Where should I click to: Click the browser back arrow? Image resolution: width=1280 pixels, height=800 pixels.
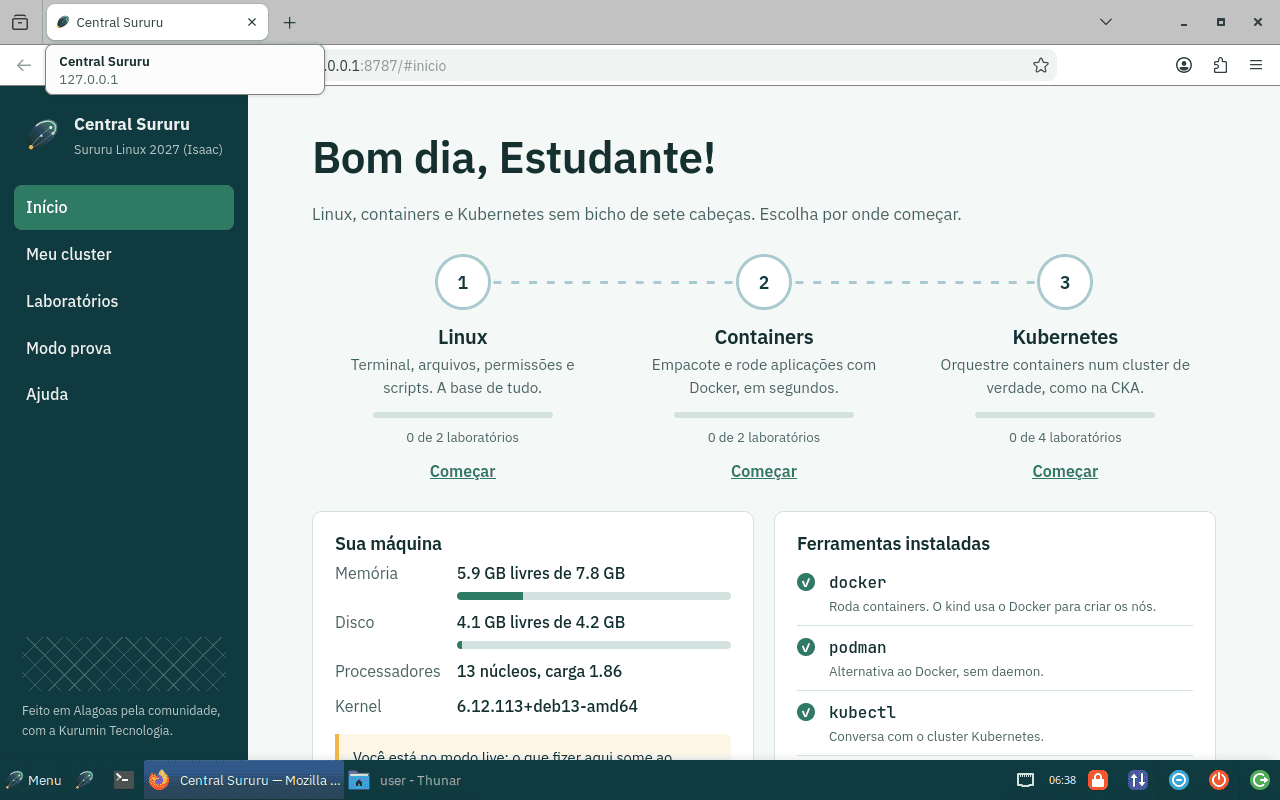[x=24, y=66]
